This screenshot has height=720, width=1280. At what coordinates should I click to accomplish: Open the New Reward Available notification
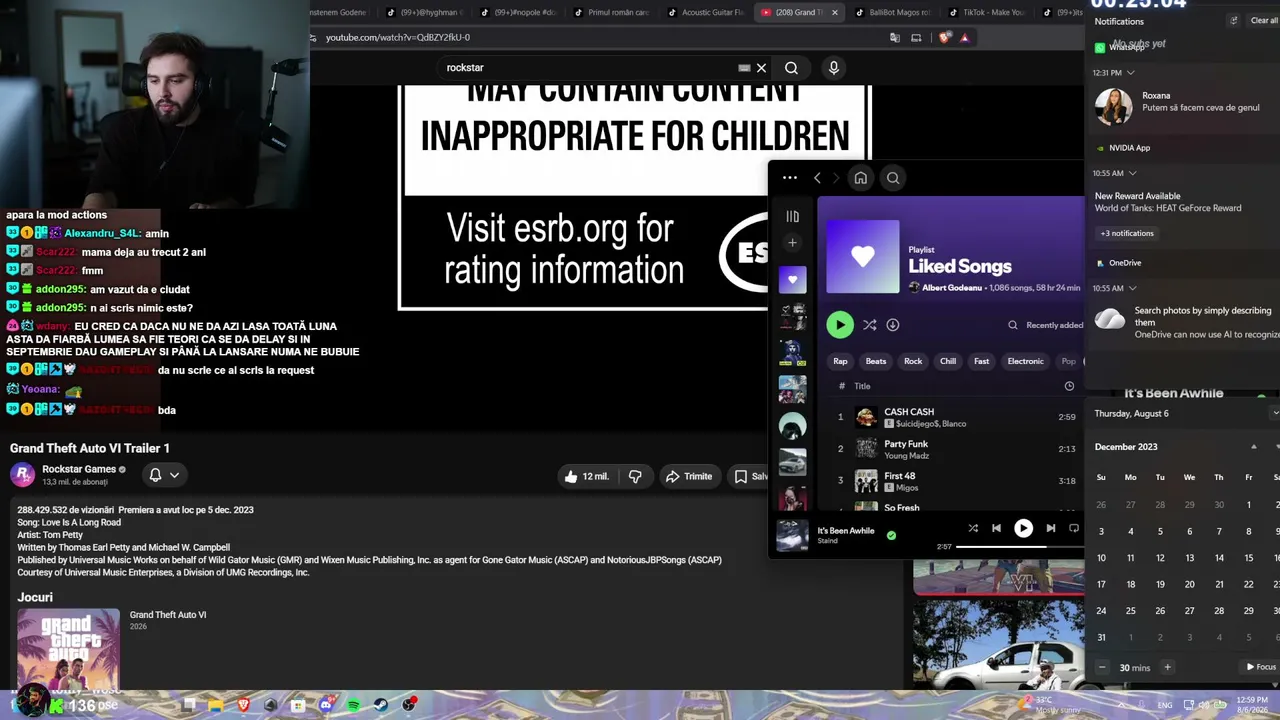pyautogui.click(x=1184, y=202)
